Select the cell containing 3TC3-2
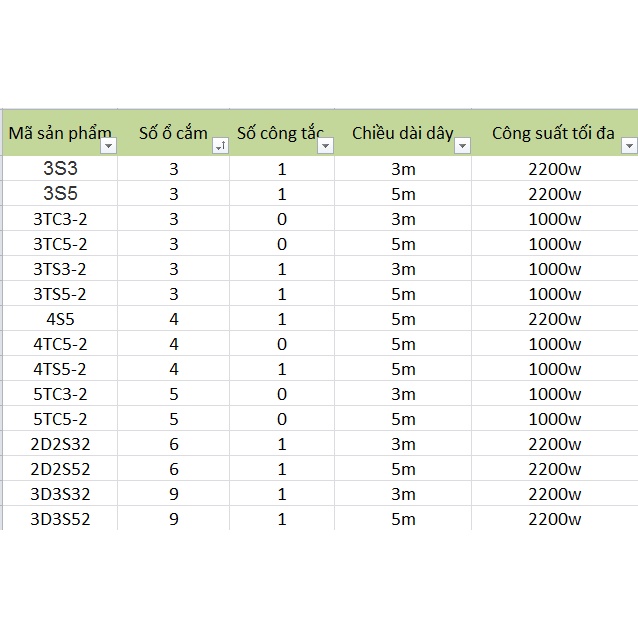The height and width of the screenshot is (638, 638). (x=60, y=218)
